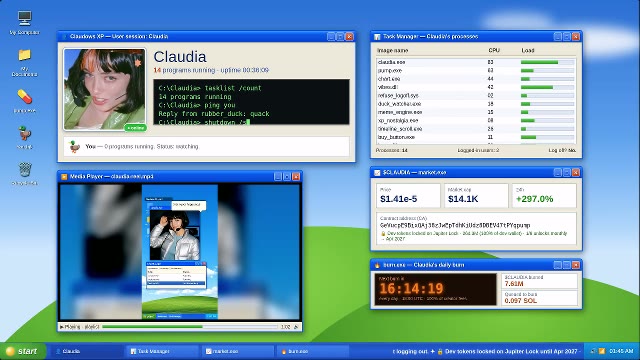Click the Media Player title bar icon
The height and width of the screenshot is (360, 640).
tap(64, 177)
